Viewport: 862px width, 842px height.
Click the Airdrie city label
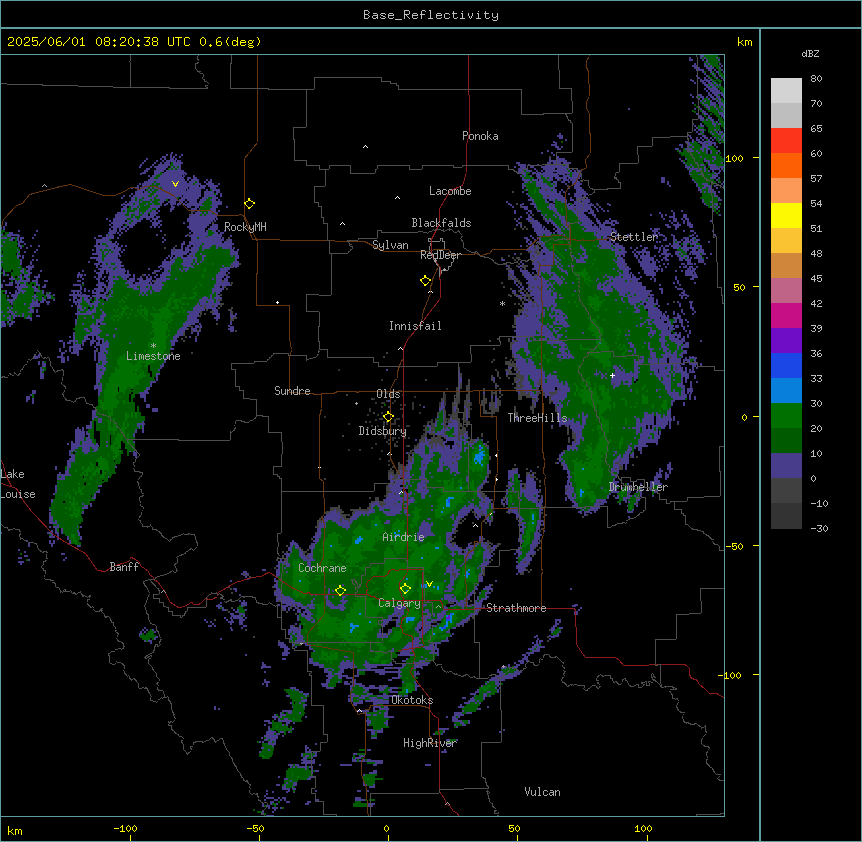(x=404, y=537)
